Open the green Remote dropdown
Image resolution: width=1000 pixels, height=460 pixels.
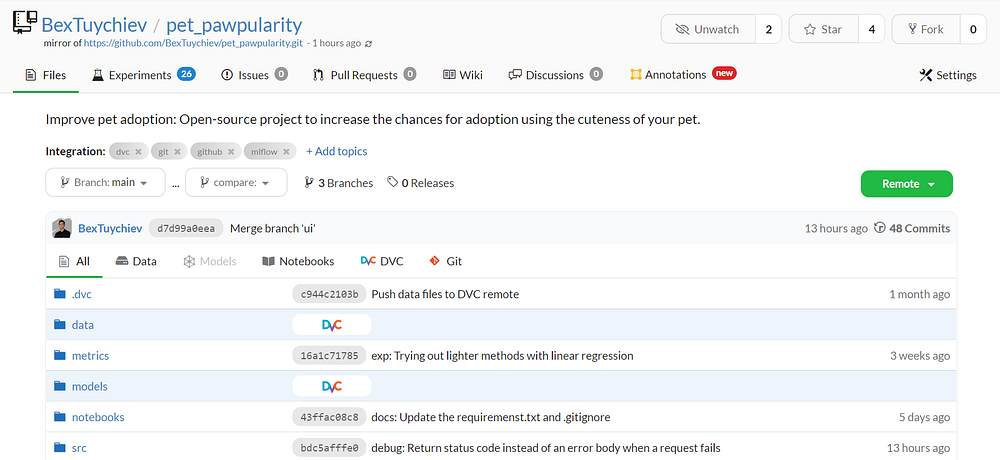click(906, 184)
